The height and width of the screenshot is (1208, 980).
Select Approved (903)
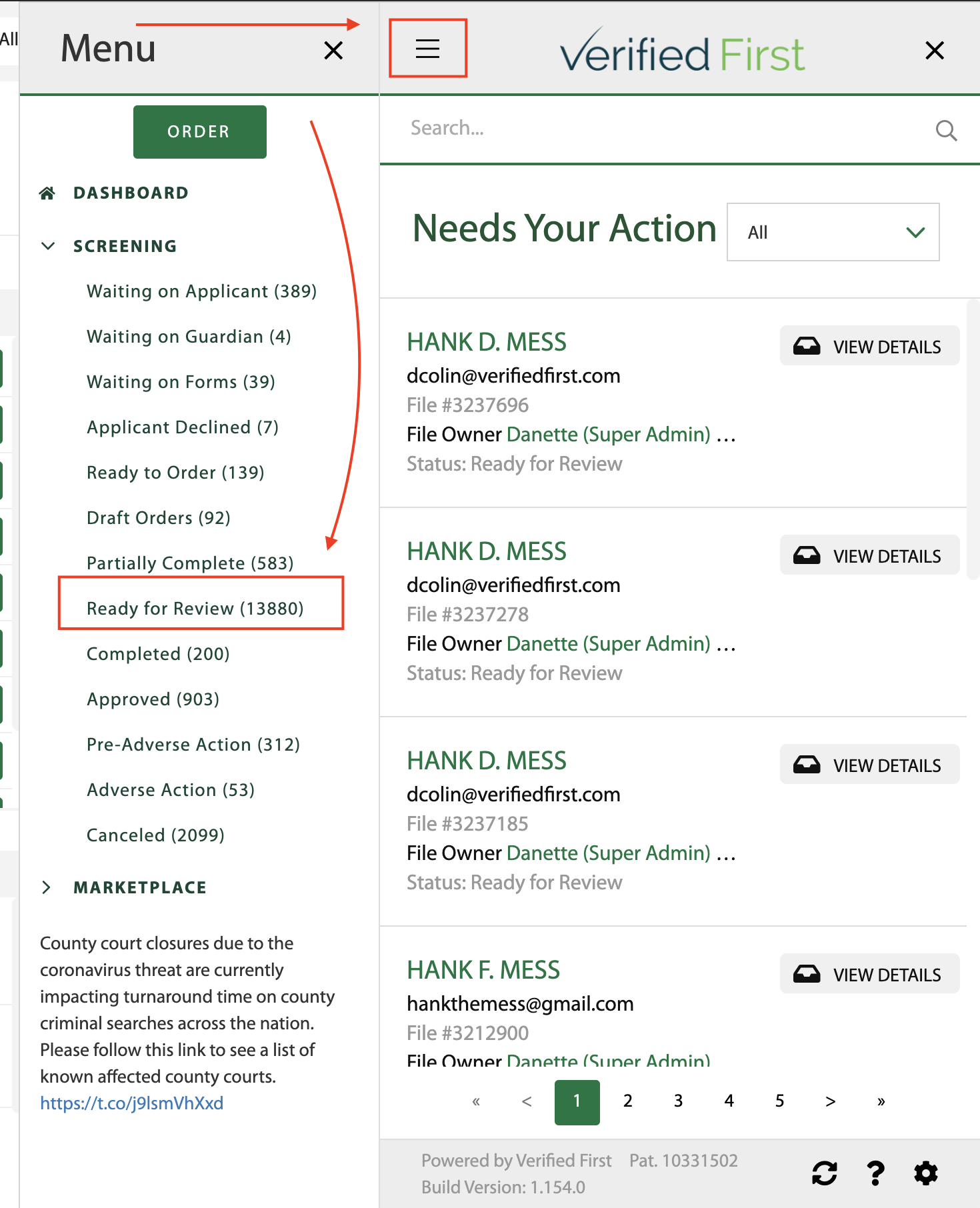click(x=153, y=699)
